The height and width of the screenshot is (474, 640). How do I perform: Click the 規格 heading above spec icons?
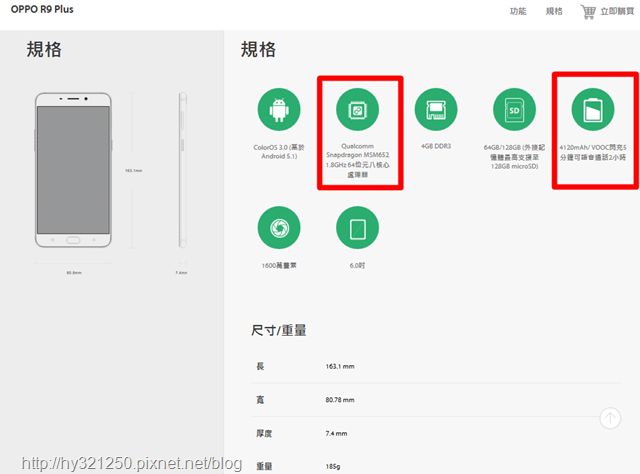(258, 49)
